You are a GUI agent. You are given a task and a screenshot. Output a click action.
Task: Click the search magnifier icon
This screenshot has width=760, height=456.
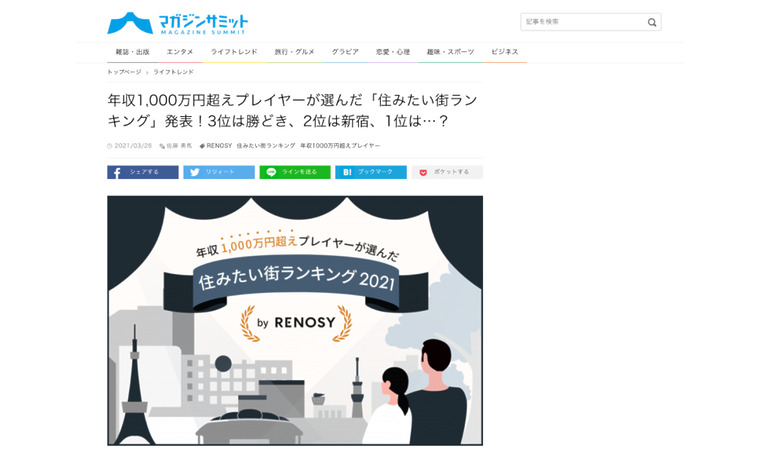[652, 22]
